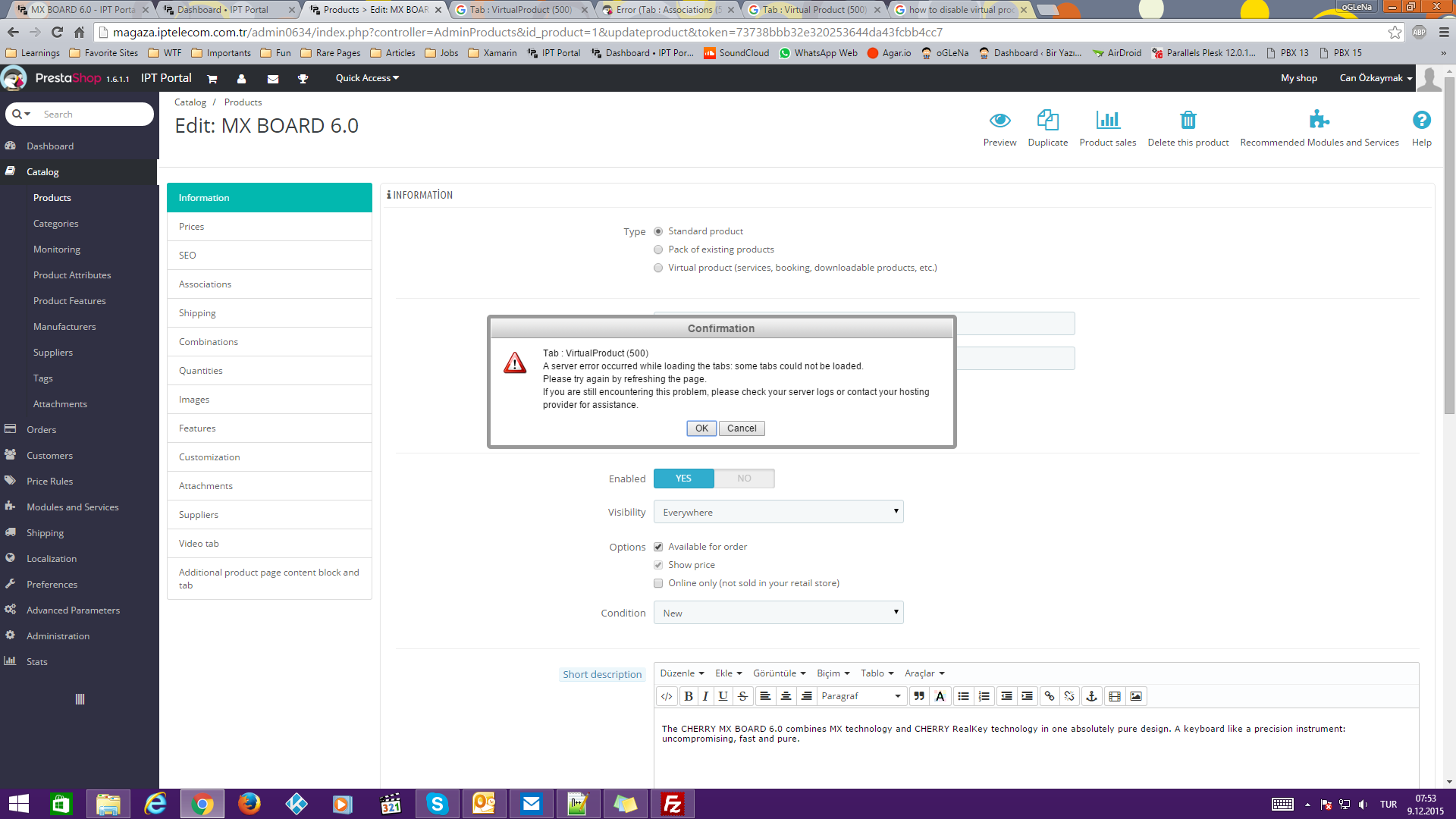This screenshot has height=819, width=1456.
Task: Open Recommended Modules puzzle icon
Action: pyautogui.click(x=1319, y=120)
